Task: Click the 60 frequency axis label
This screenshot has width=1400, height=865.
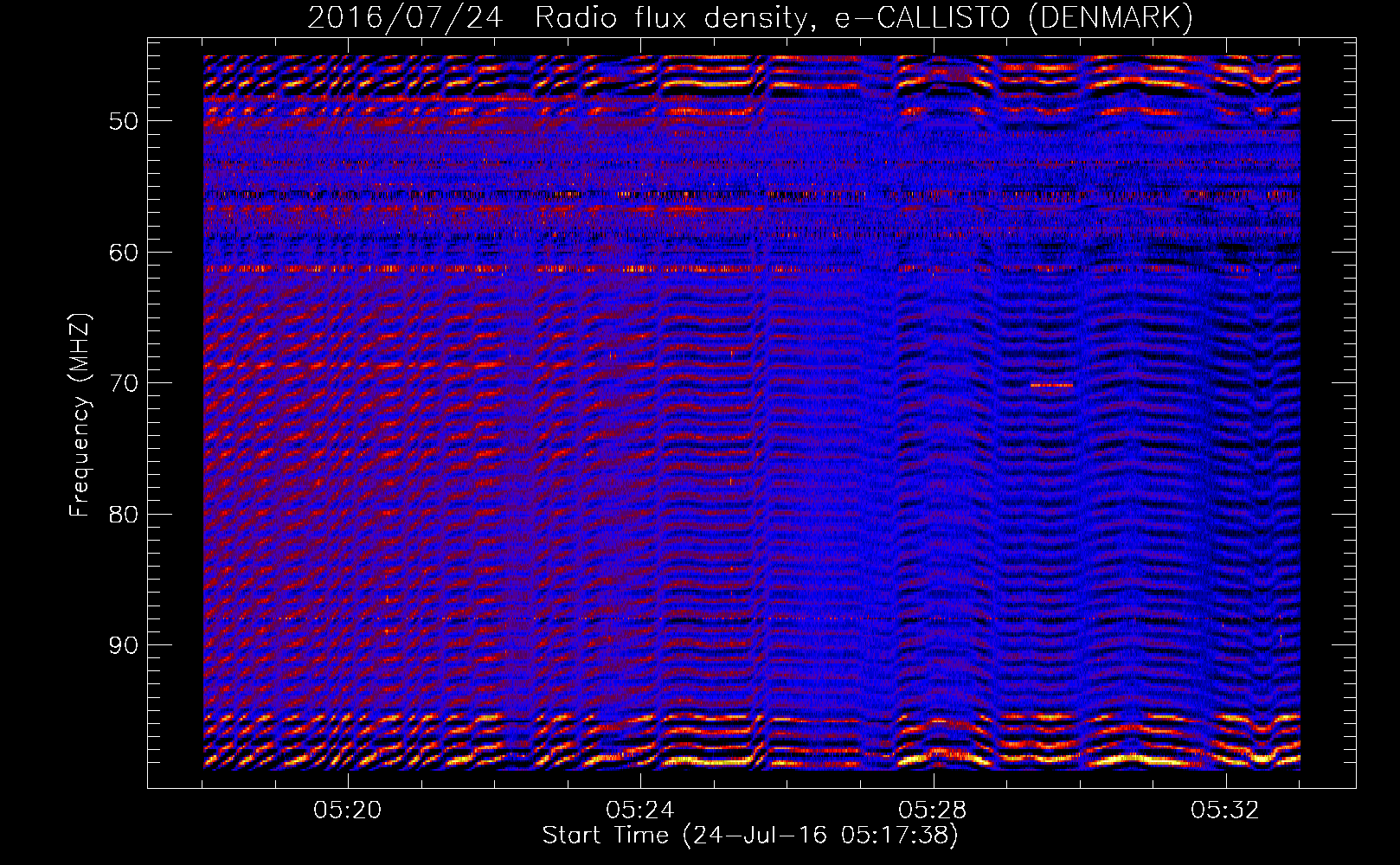Action: coord(124,253)
